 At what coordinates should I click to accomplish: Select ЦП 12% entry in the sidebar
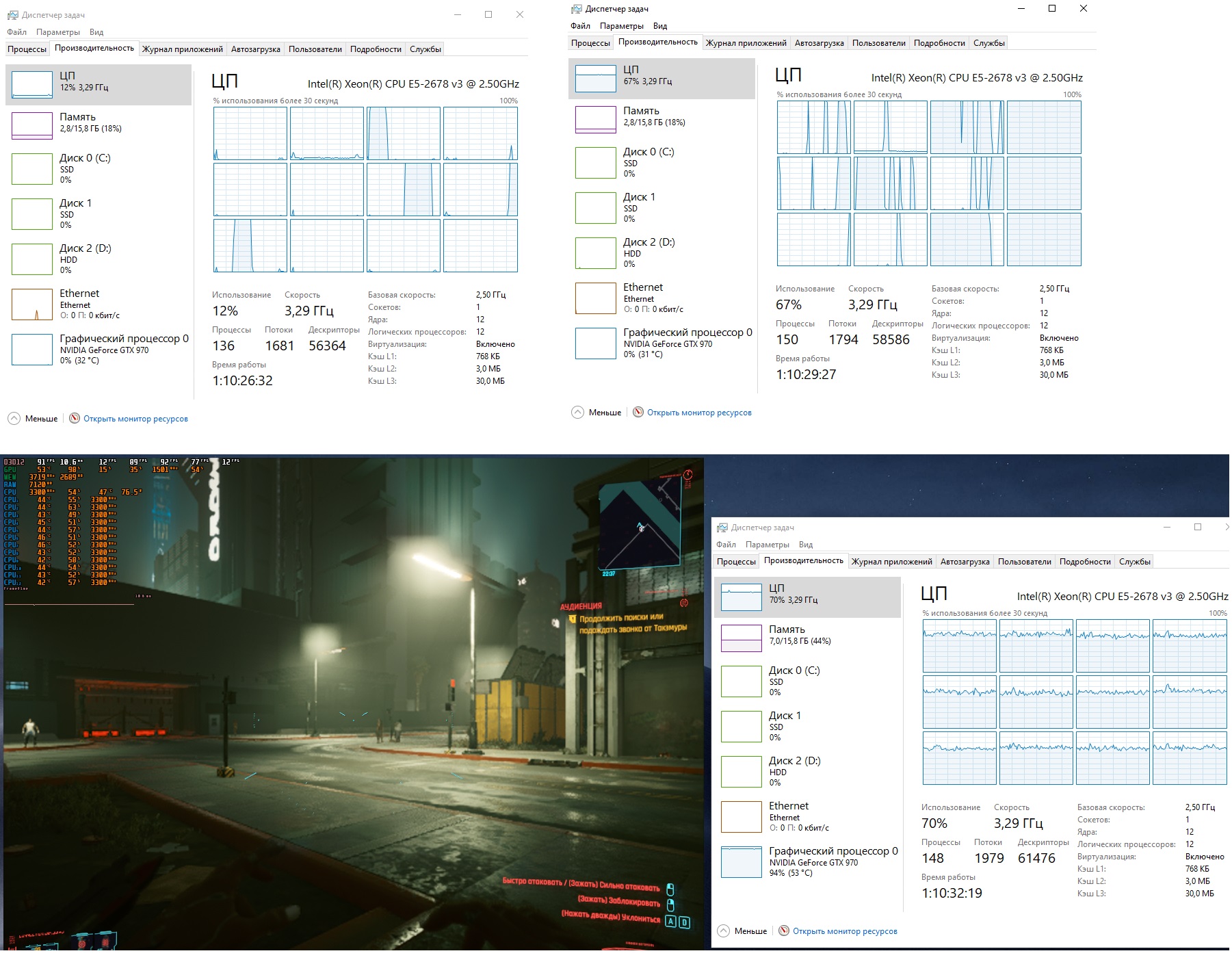[x=99, y=85]
